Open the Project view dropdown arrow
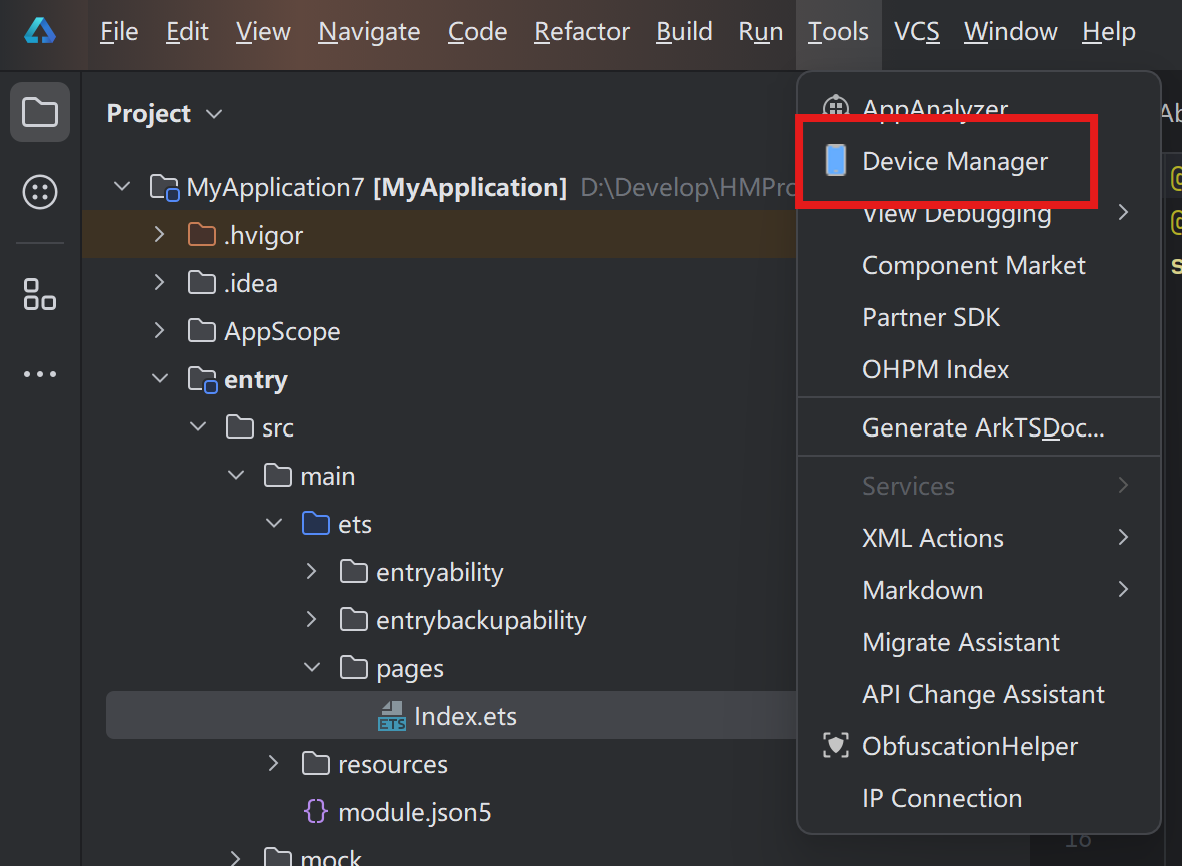1182x866 pixels. tap(214, 114)
